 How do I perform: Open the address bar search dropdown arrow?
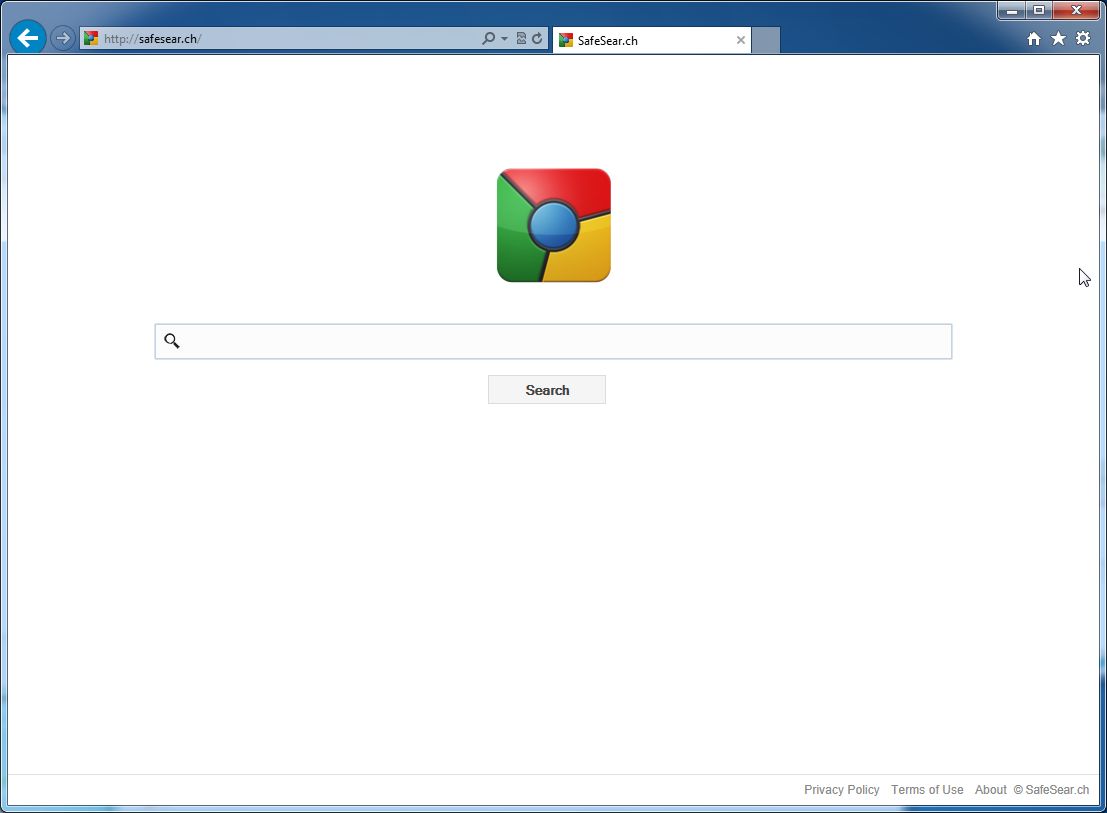(503, 38)
